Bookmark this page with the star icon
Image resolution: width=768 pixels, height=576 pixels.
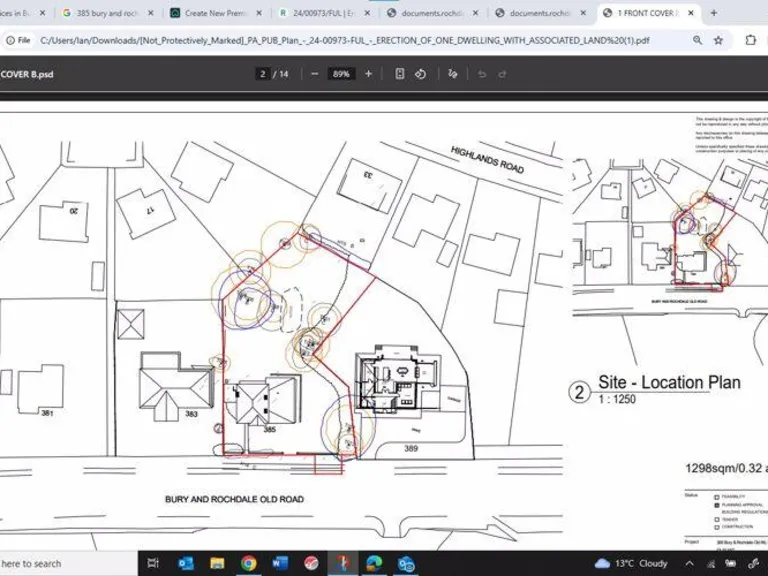[718, 40]
